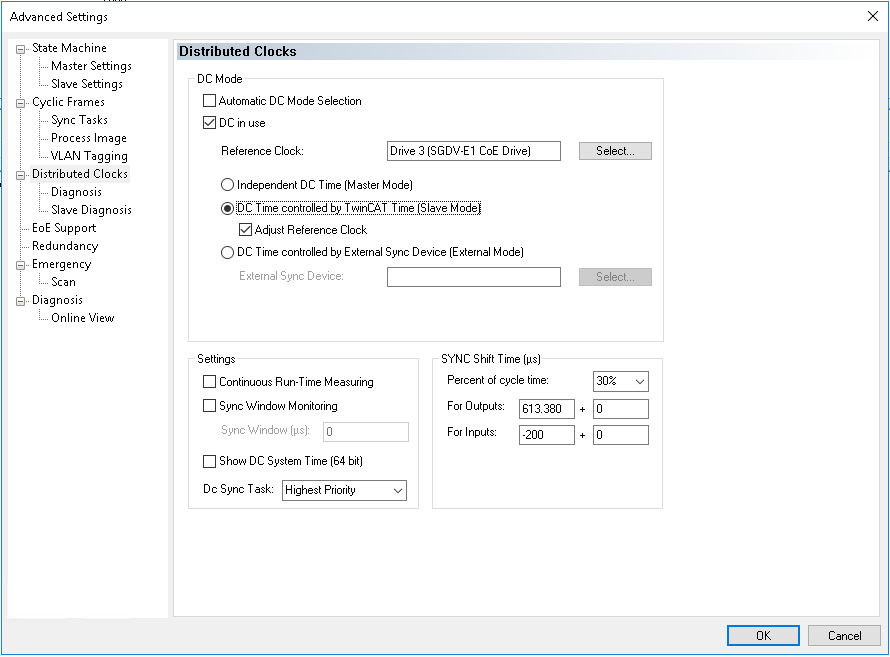This screenshot has height=657, width=890.
Task: Collapse the State Machine tree node
Action: (x=20, y=47)
